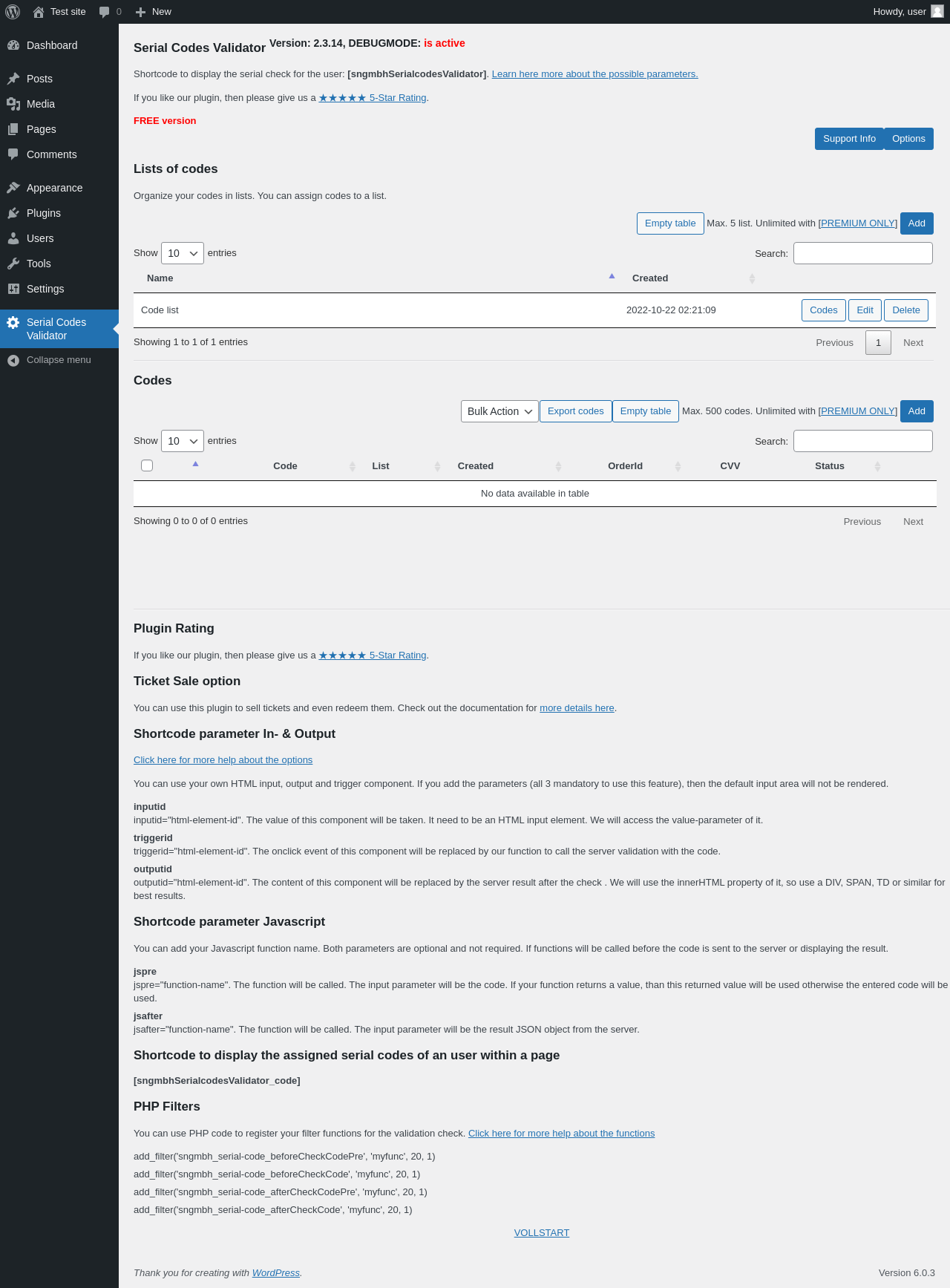Open the user avatar in admin bar
The height and width of the screenshot is (1288, 950).
pos(937,11)
